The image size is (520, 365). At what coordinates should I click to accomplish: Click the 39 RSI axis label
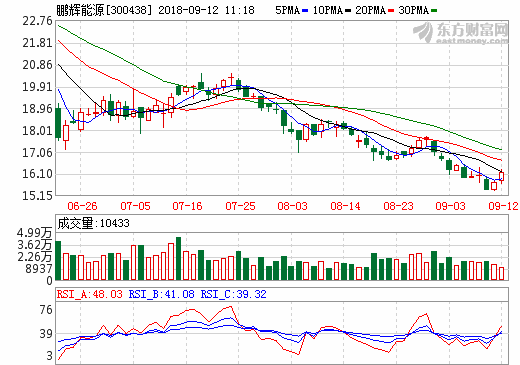point(46,334)
